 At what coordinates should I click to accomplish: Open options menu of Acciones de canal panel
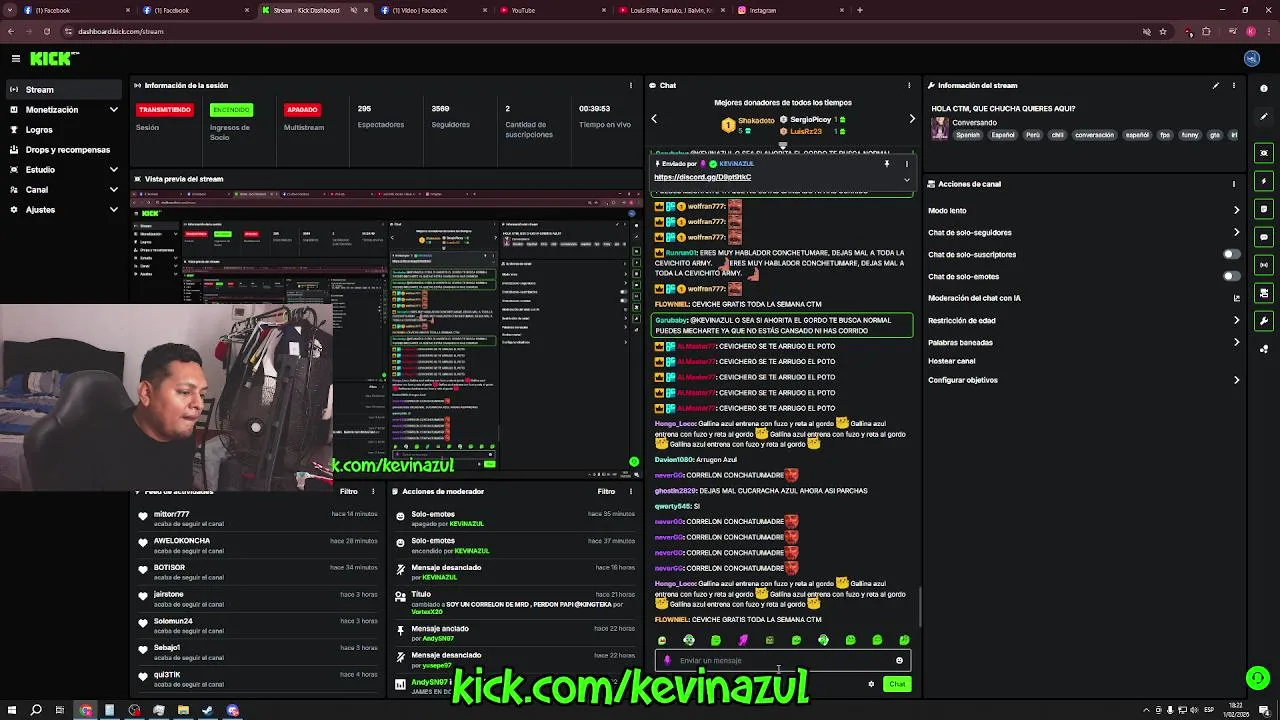(1234, 184)
